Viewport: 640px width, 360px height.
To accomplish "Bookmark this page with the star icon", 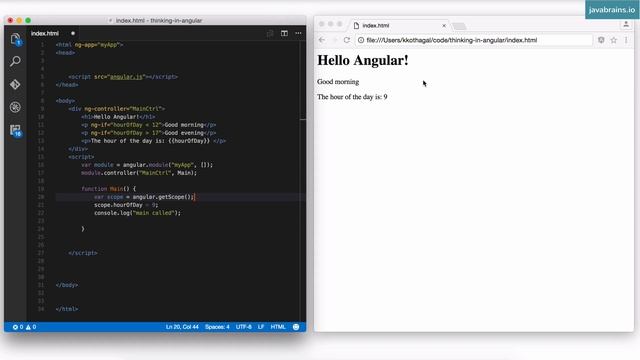I will coord(613,40).
